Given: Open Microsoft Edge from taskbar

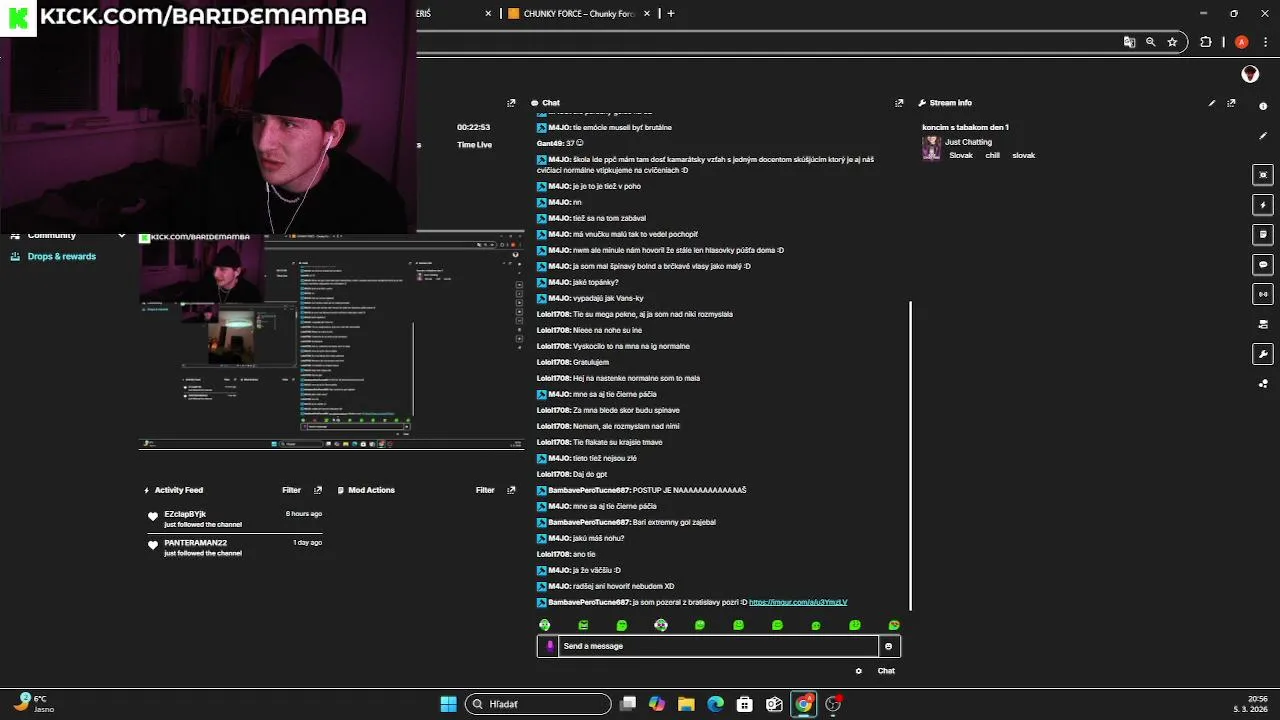Looking at the screenshot, I should 716,704.
